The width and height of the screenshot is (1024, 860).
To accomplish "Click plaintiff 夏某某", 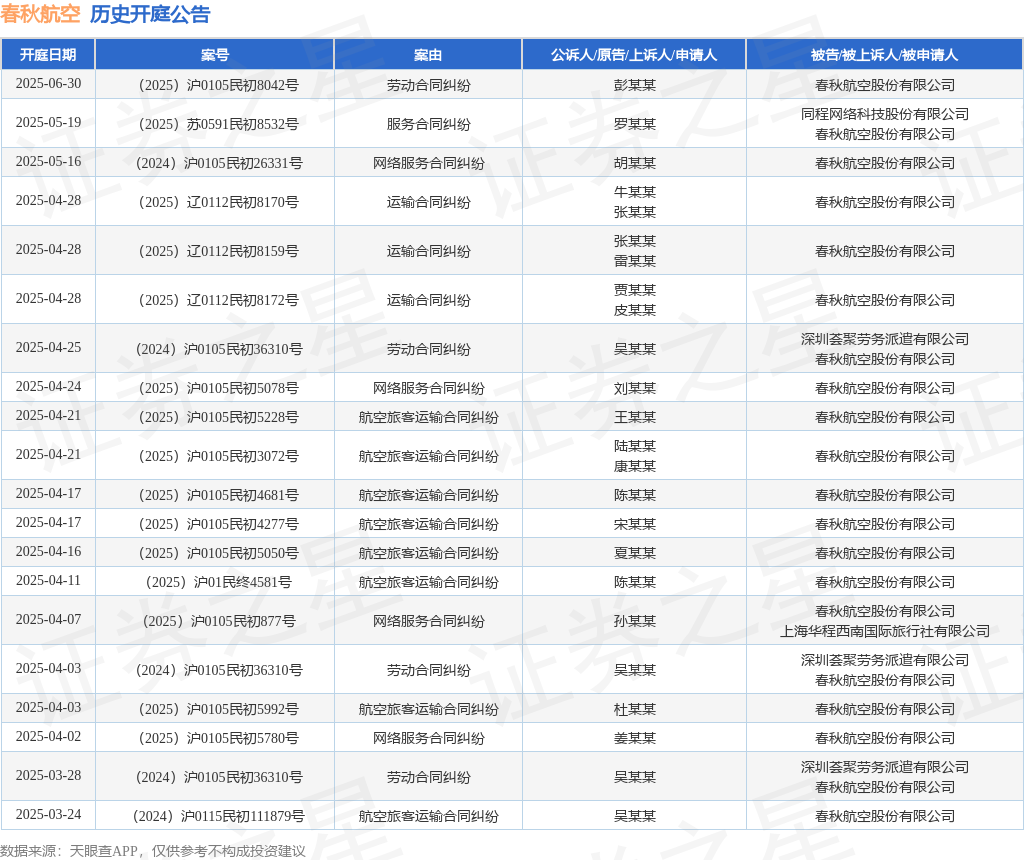I will pyautogui.click(x=635, y=553).
